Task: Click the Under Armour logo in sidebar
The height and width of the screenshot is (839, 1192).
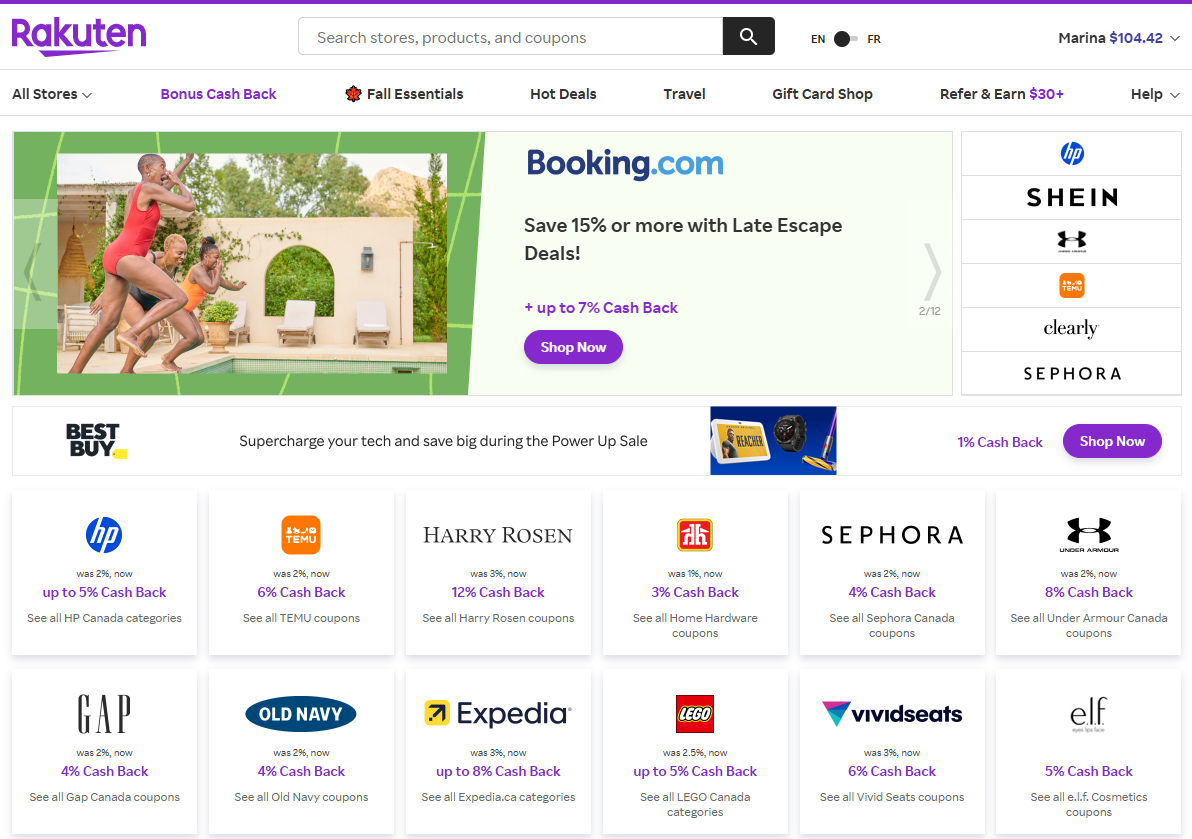Action: coord(1071,241)
